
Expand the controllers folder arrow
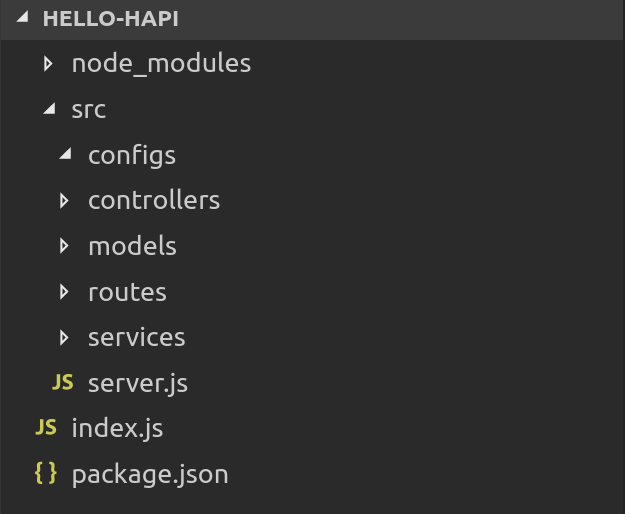(65, 200)
